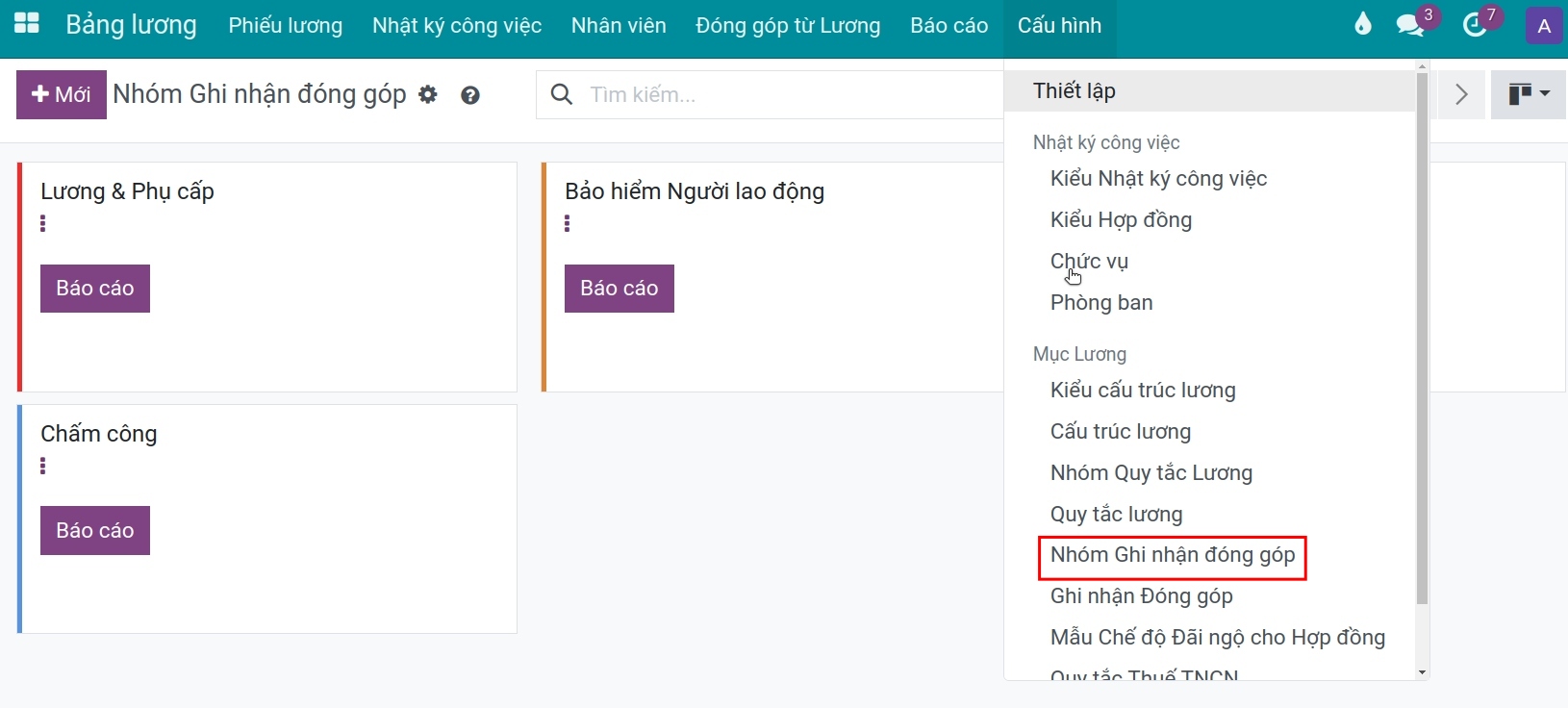Collapse the Cấu hình menu
The image size is (1568, 708).
[1059, 26]
